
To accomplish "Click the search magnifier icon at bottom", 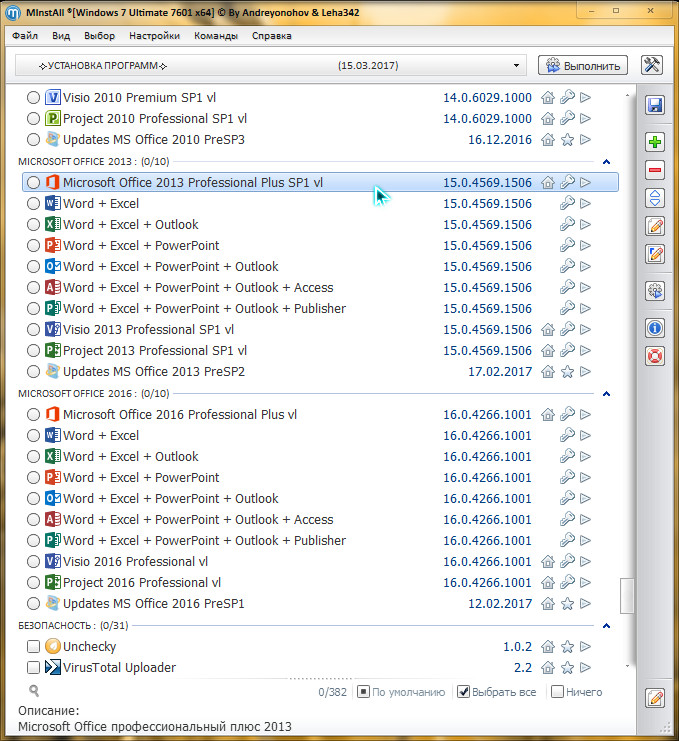I will click(34, 690).
